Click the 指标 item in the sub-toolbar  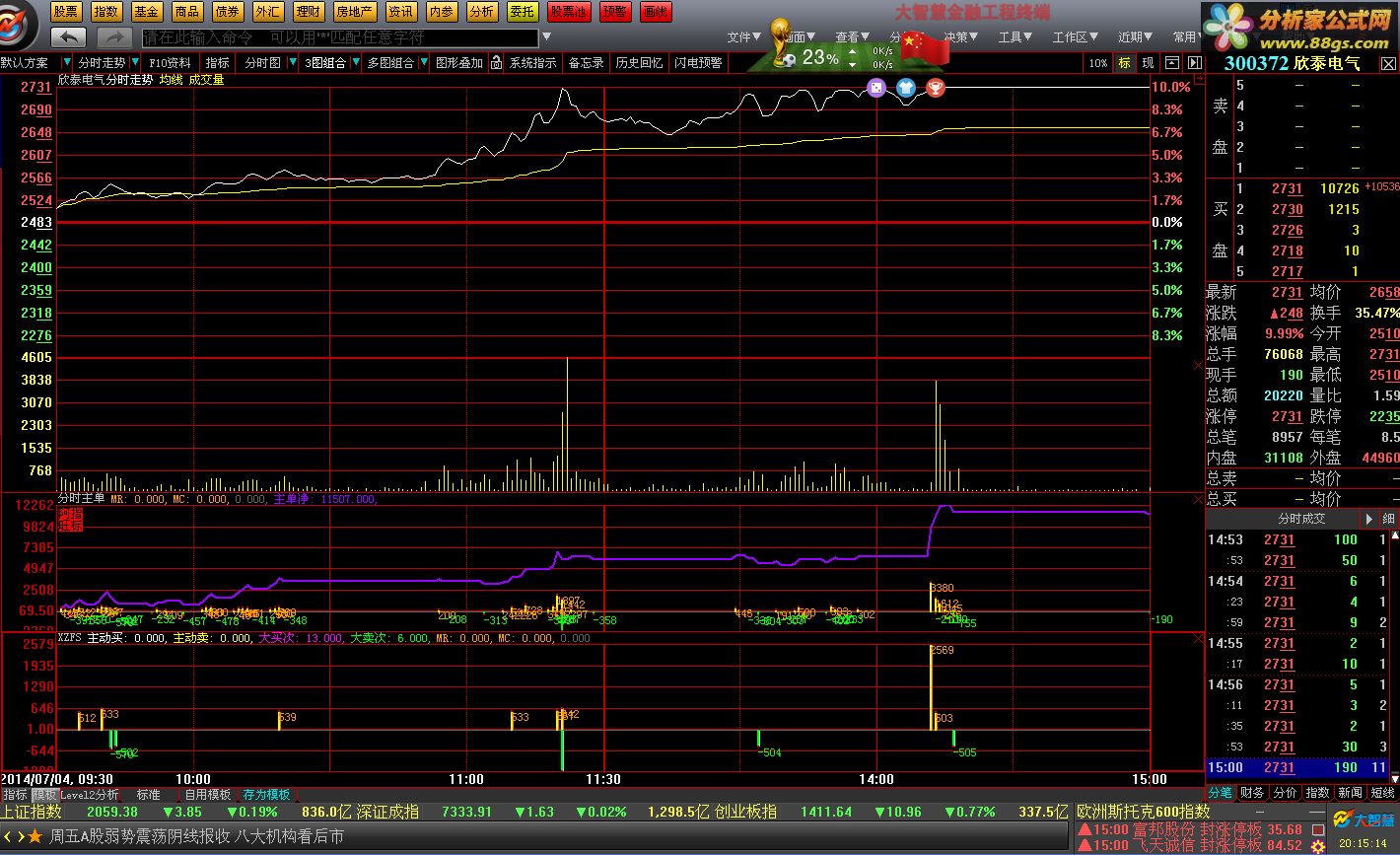pos(217,62)
